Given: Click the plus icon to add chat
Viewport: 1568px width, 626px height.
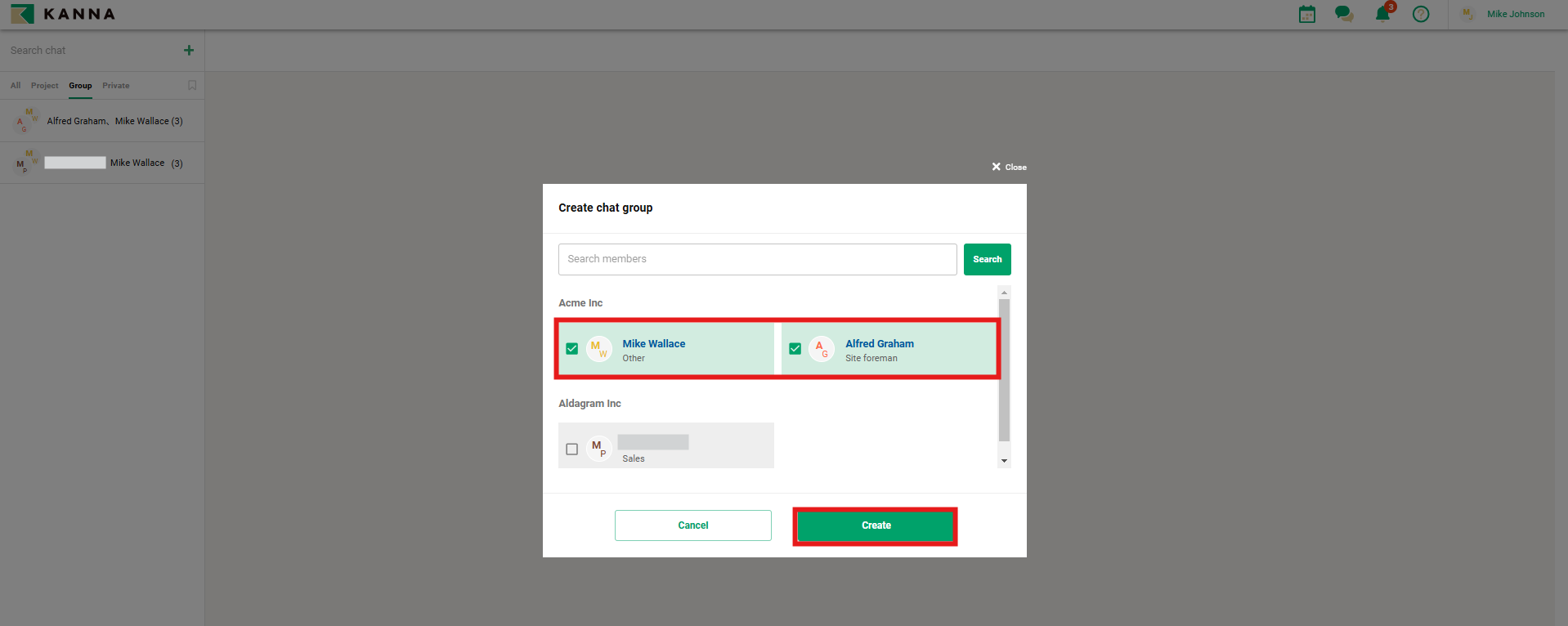Looking at the screenshot, I should pyautogui.click(x=189, y=51).
